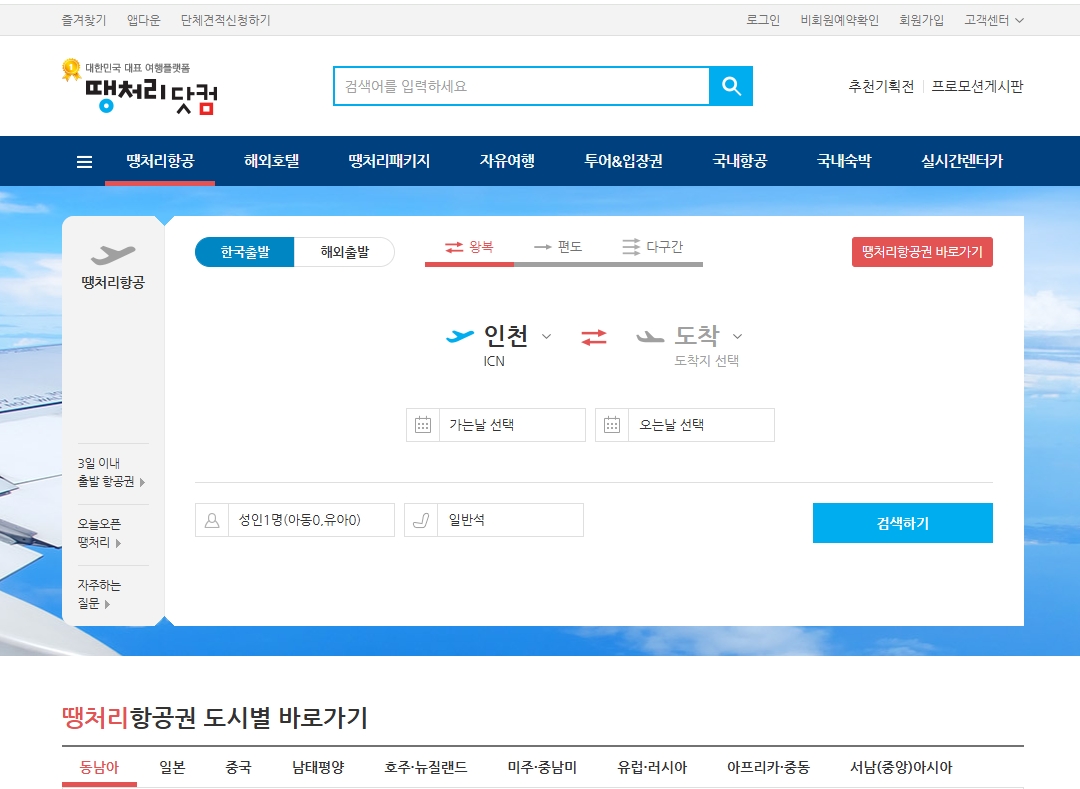Click the 비회원예약확인 link

(x=840, y=20)
